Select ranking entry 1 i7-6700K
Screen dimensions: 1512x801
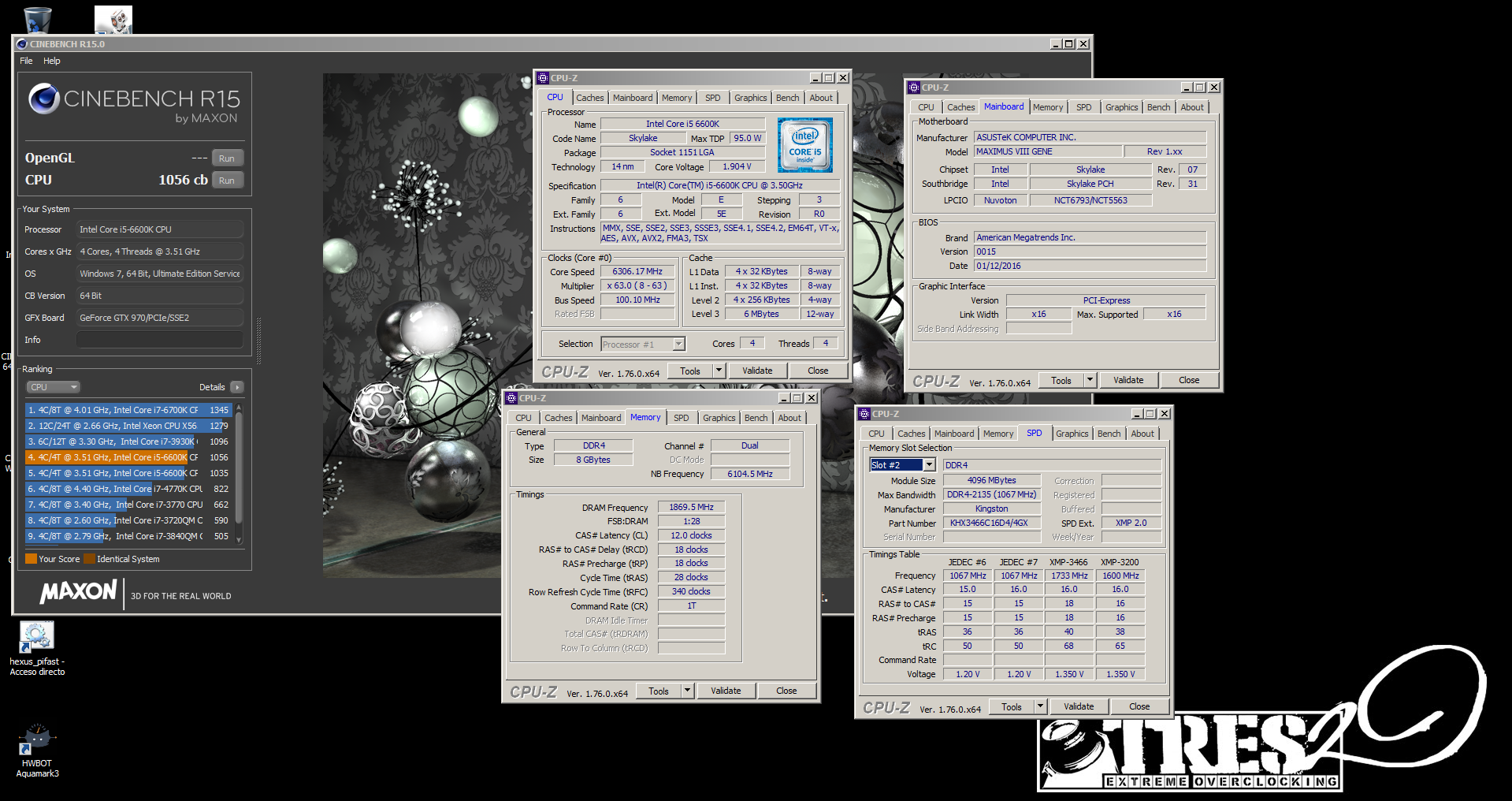pyautogui.click(x=128, y=410)
